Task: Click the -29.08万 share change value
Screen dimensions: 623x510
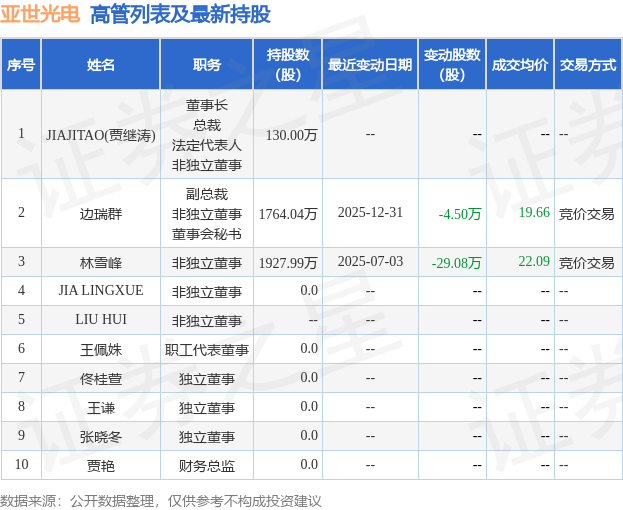Action: point(457,263)
